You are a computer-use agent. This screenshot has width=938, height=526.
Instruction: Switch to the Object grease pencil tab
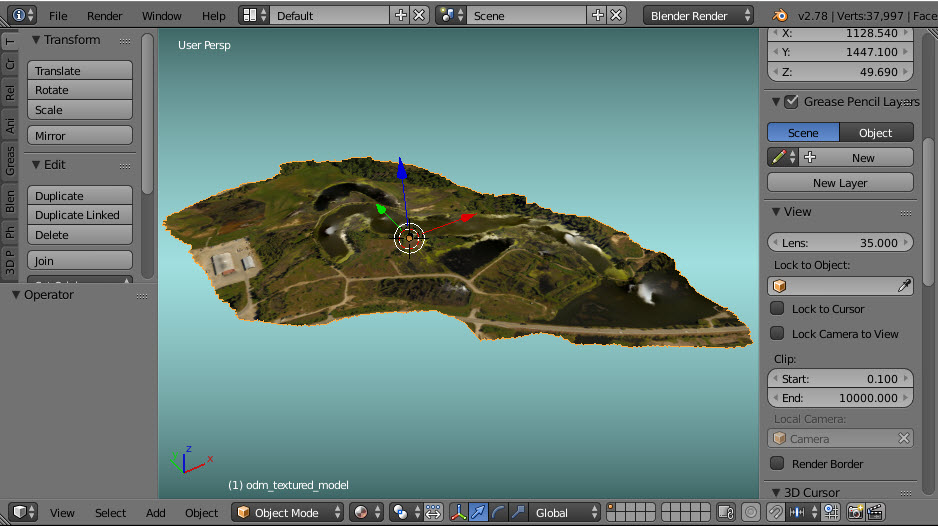[x=876, y=133]
